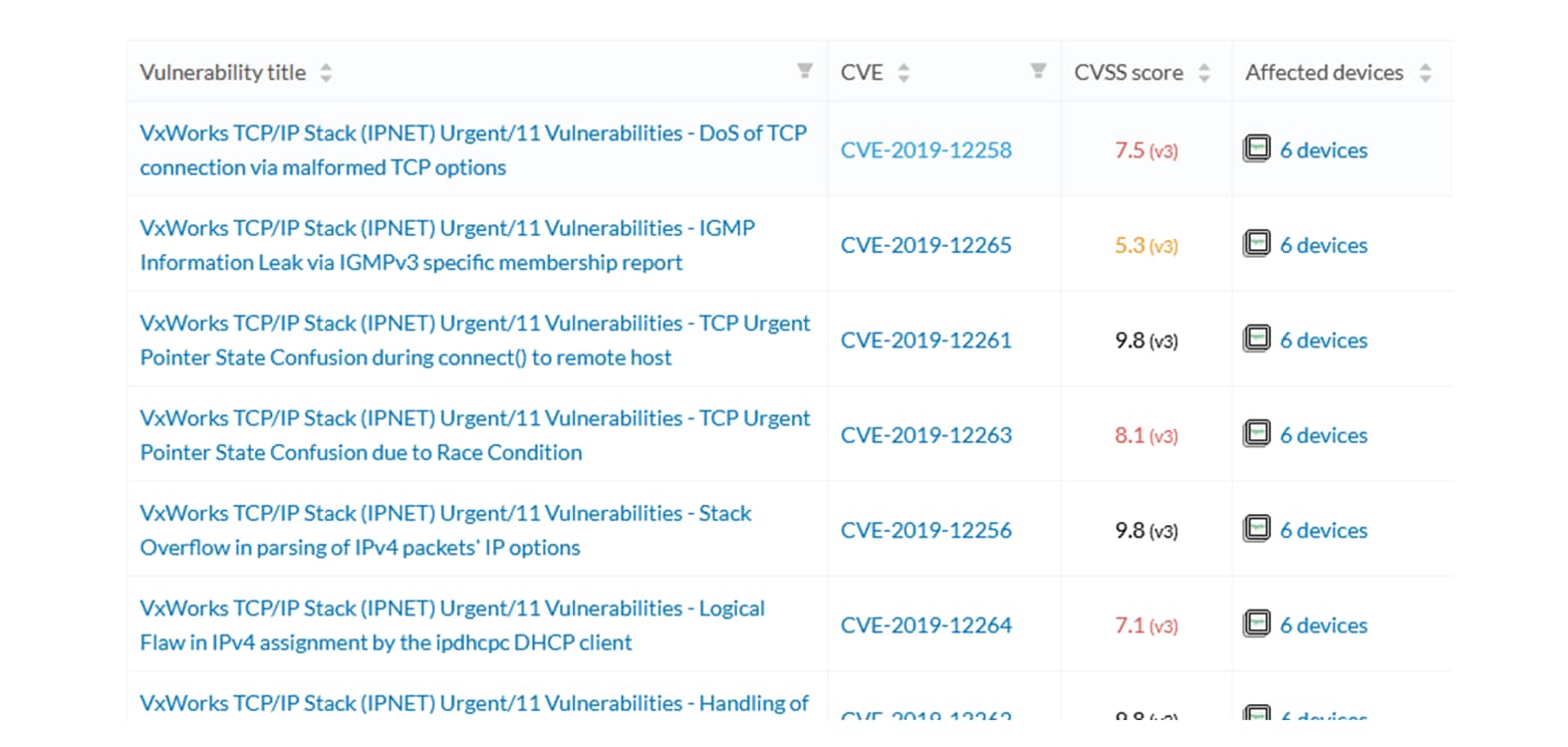
Task: Open CVE-2019-12264 link
Action: [925, 625]
